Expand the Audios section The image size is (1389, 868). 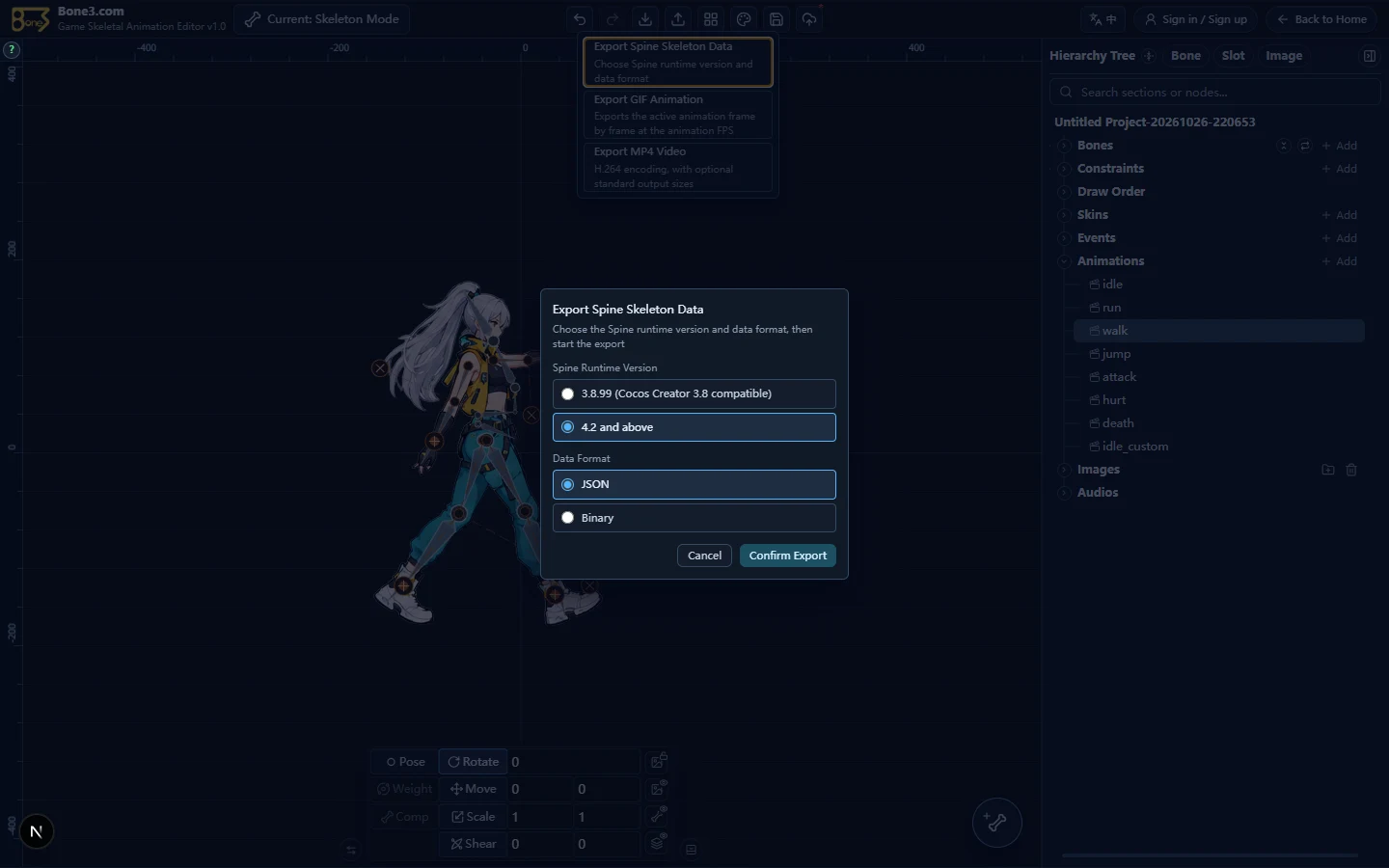pos(1063,493)
